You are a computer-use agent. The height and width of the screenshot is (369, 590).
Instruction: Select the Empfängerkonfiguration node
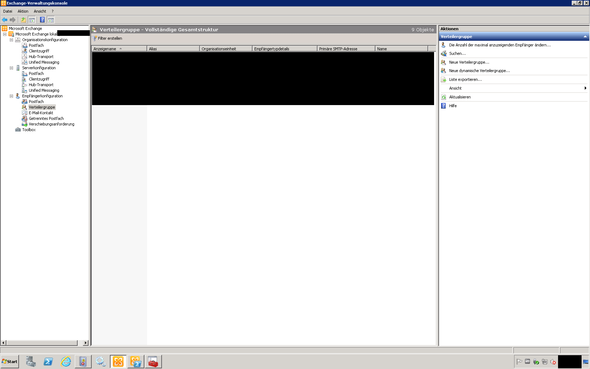[42, 96]
